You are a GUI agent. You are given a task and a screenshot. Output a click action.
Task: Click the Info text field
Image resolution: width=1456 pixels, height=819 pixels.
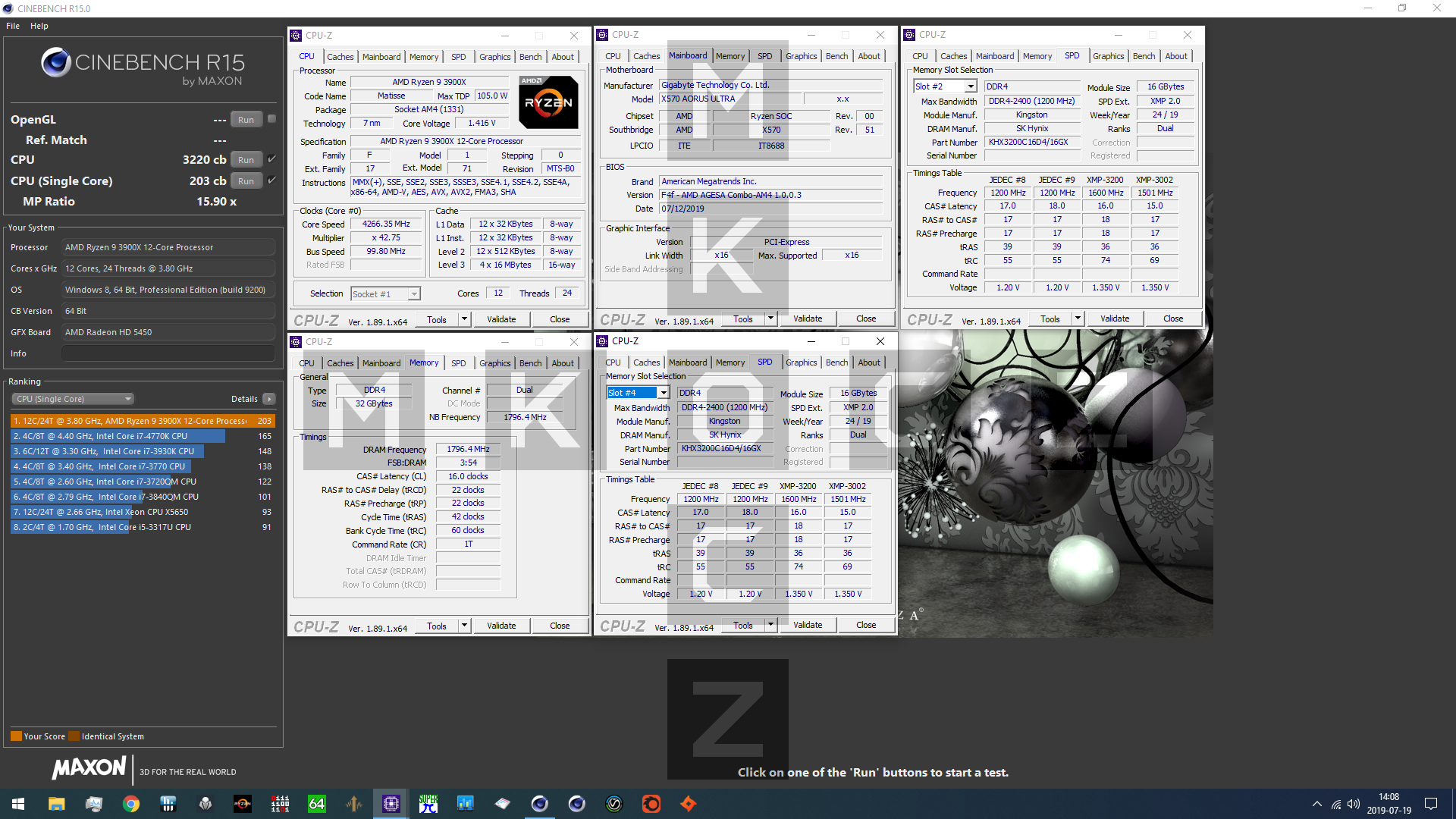pos(168,353)
